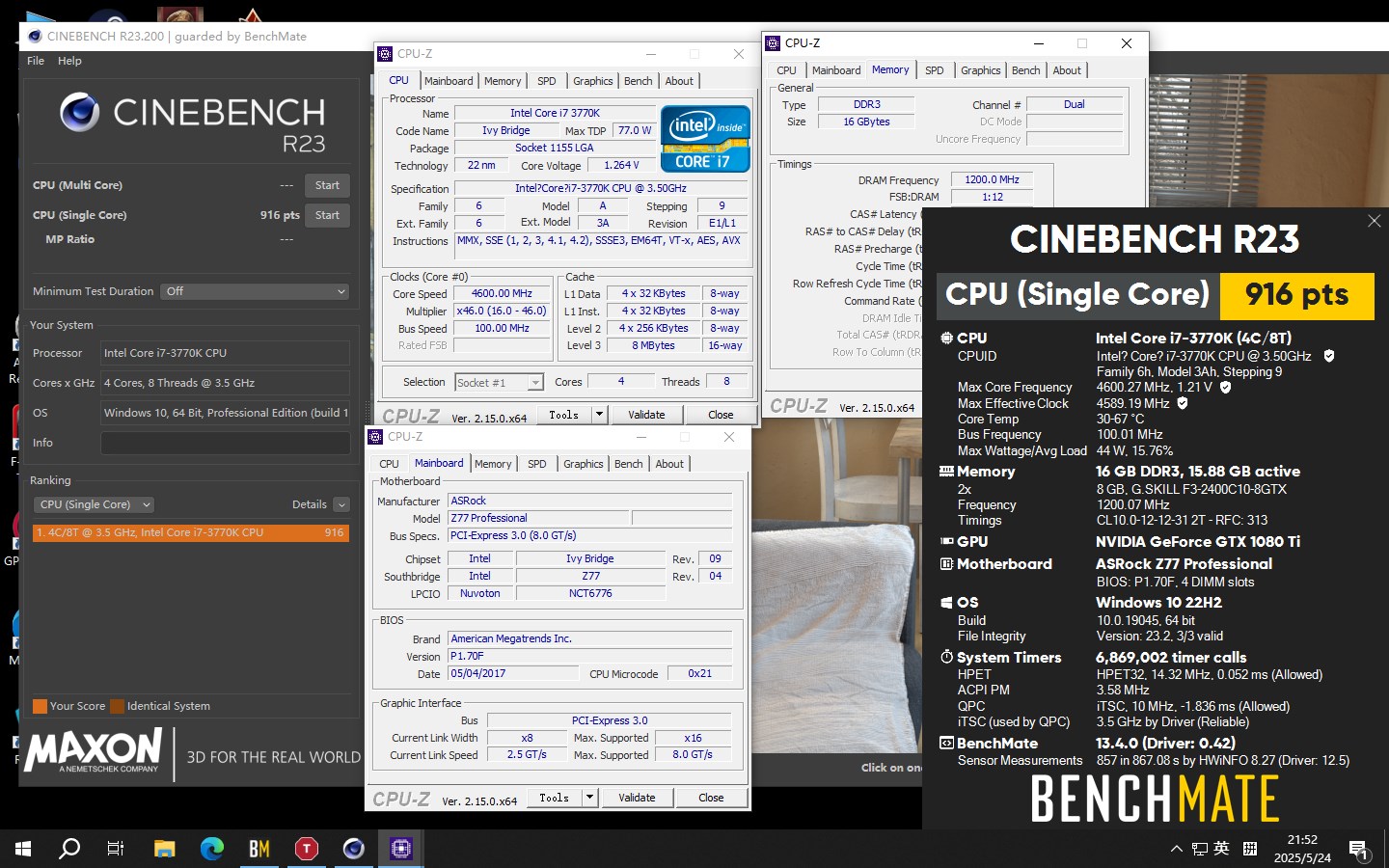Click Tools button in CPU tab window
The width and height of the screenshot is (1389, 868).
click(563, 415)
